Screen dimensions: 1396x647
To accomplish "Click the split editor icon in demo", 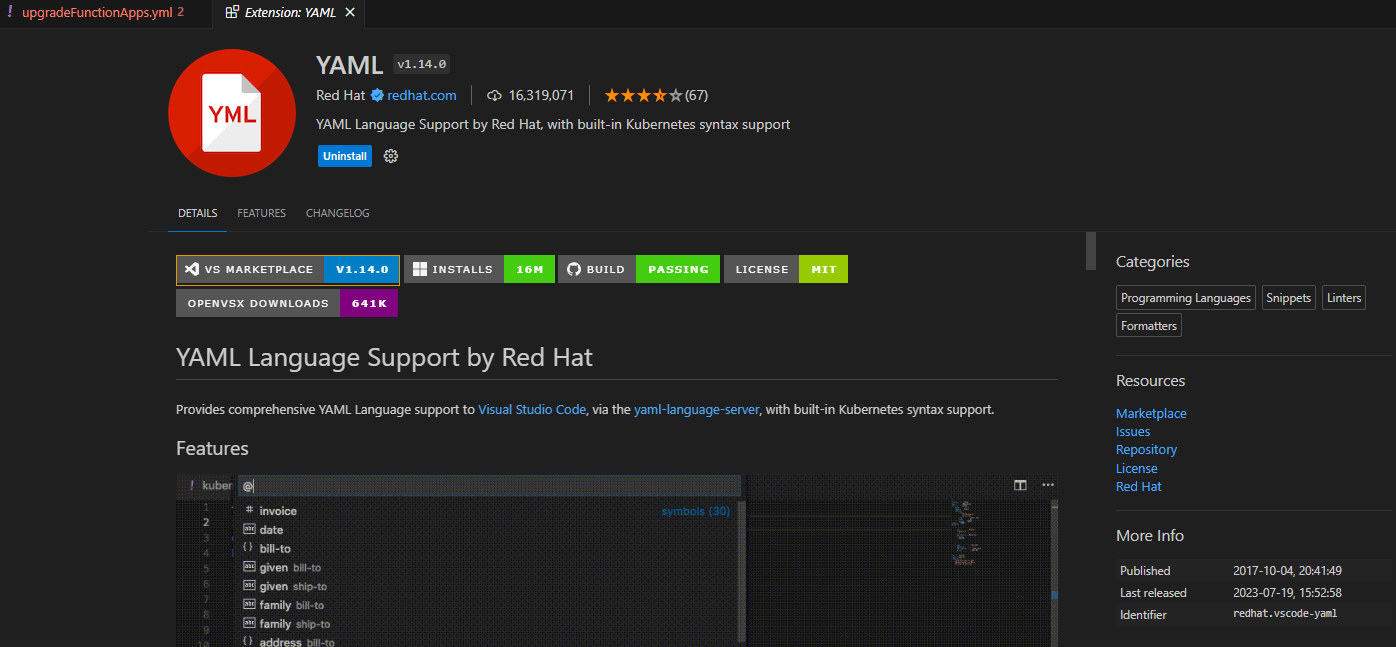I will point(1020,485).
